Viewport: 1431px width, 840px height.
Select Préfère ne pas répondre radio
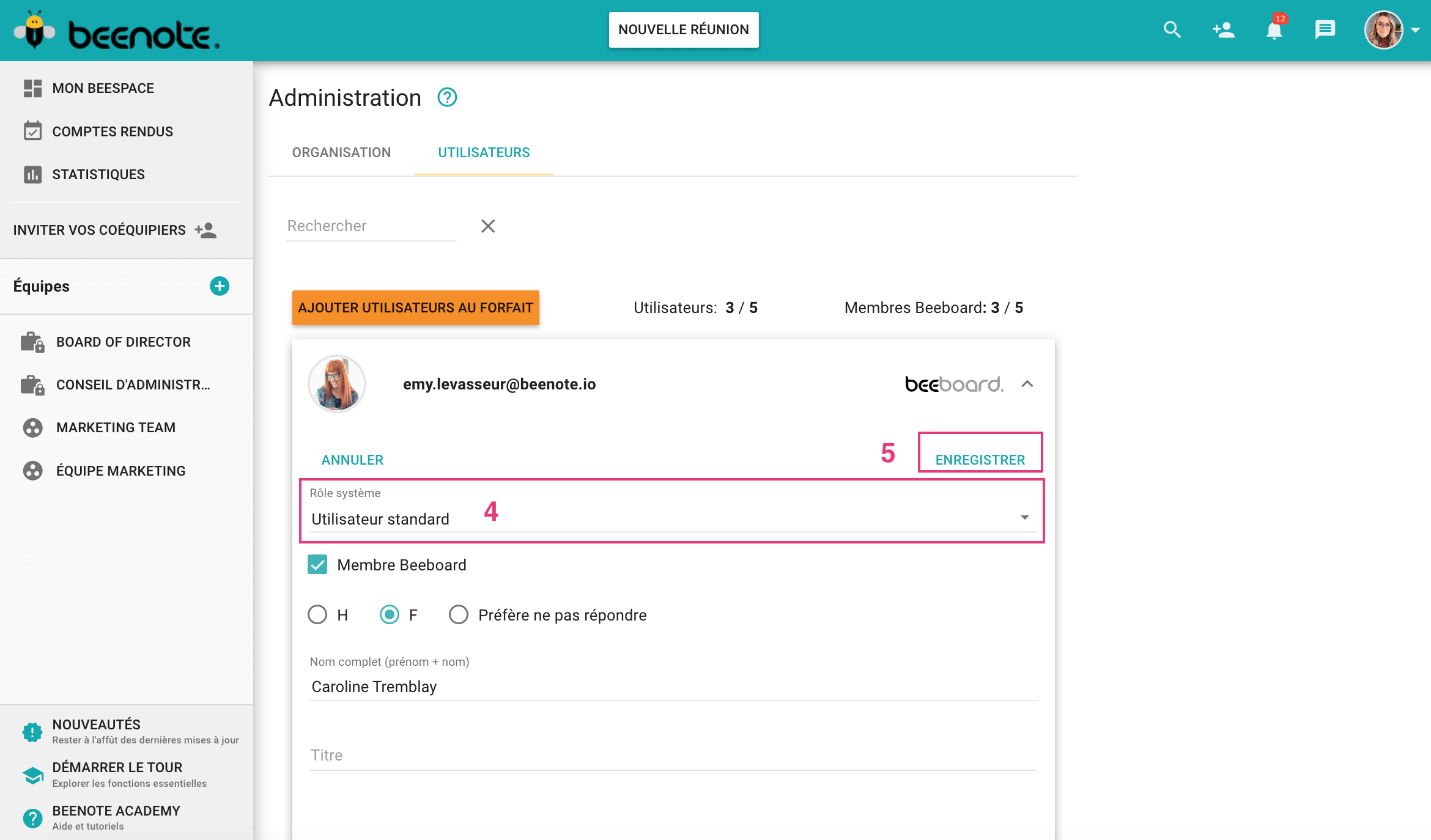[x=459, y=614]
